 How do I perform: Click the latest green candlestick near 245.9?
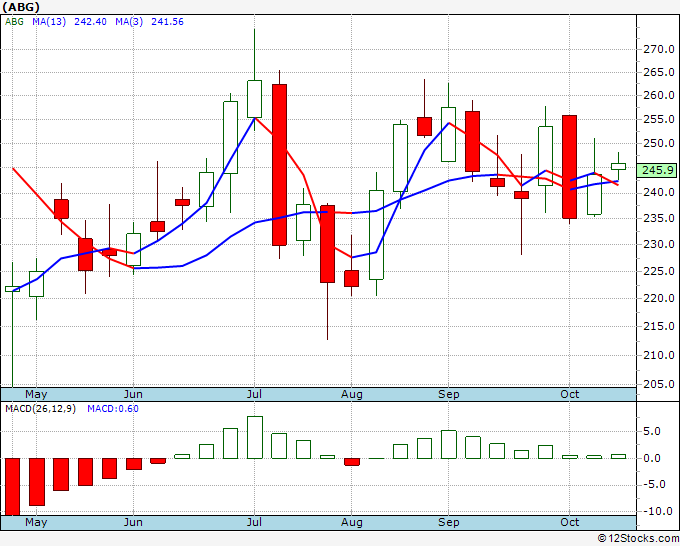(618, 166)
